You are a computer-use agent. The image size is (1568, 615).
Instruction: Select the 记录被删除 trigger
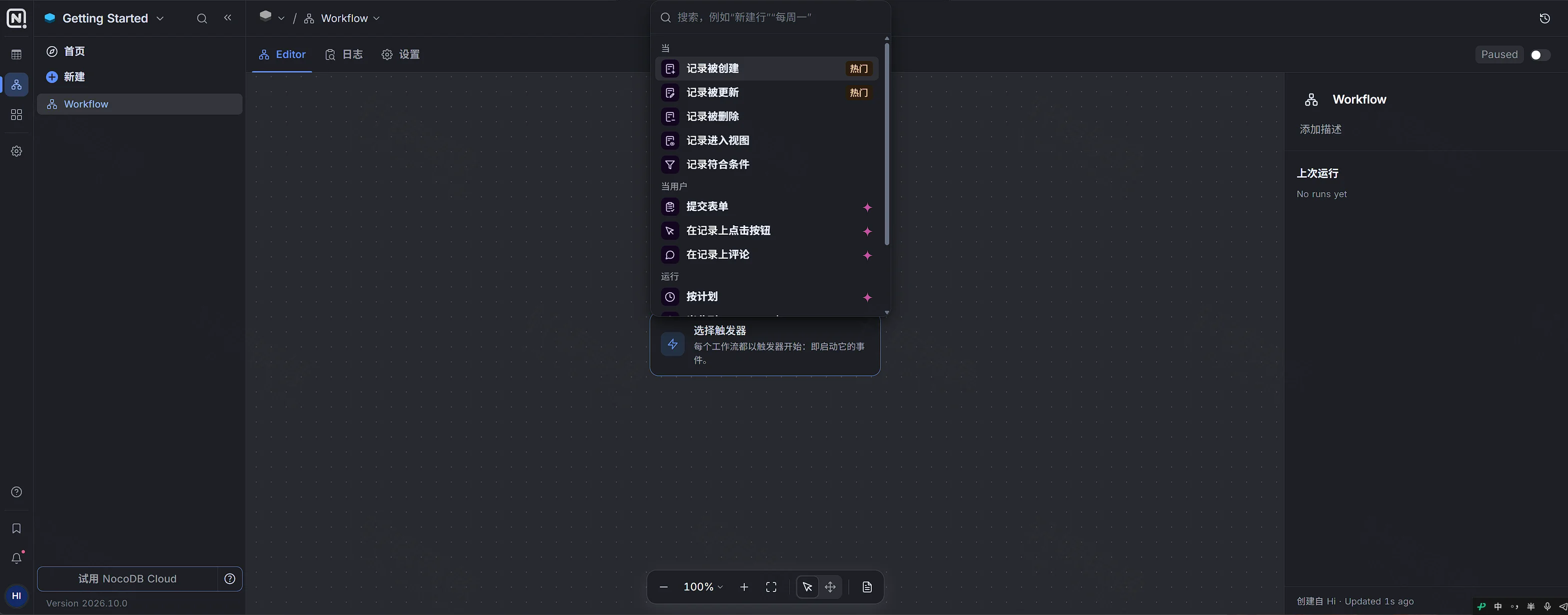[767, 116]
